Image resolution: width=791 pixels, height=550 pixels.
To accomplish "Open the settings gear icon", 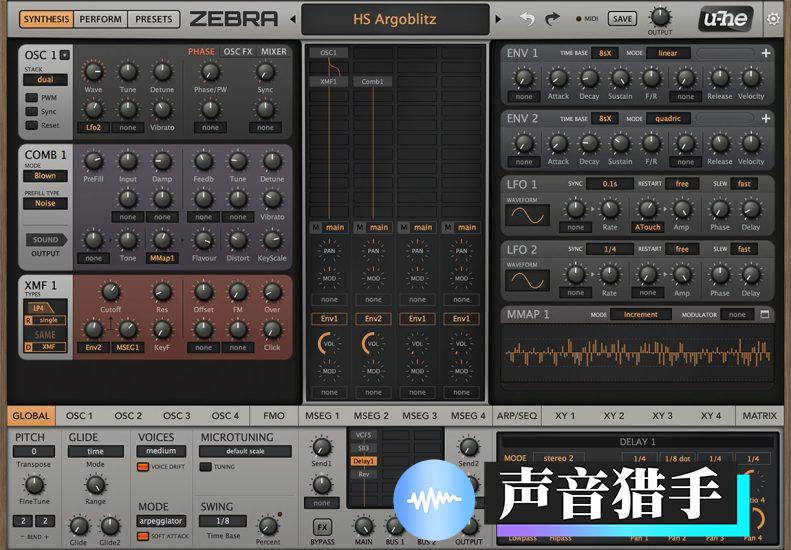I will tap(773, 19).
